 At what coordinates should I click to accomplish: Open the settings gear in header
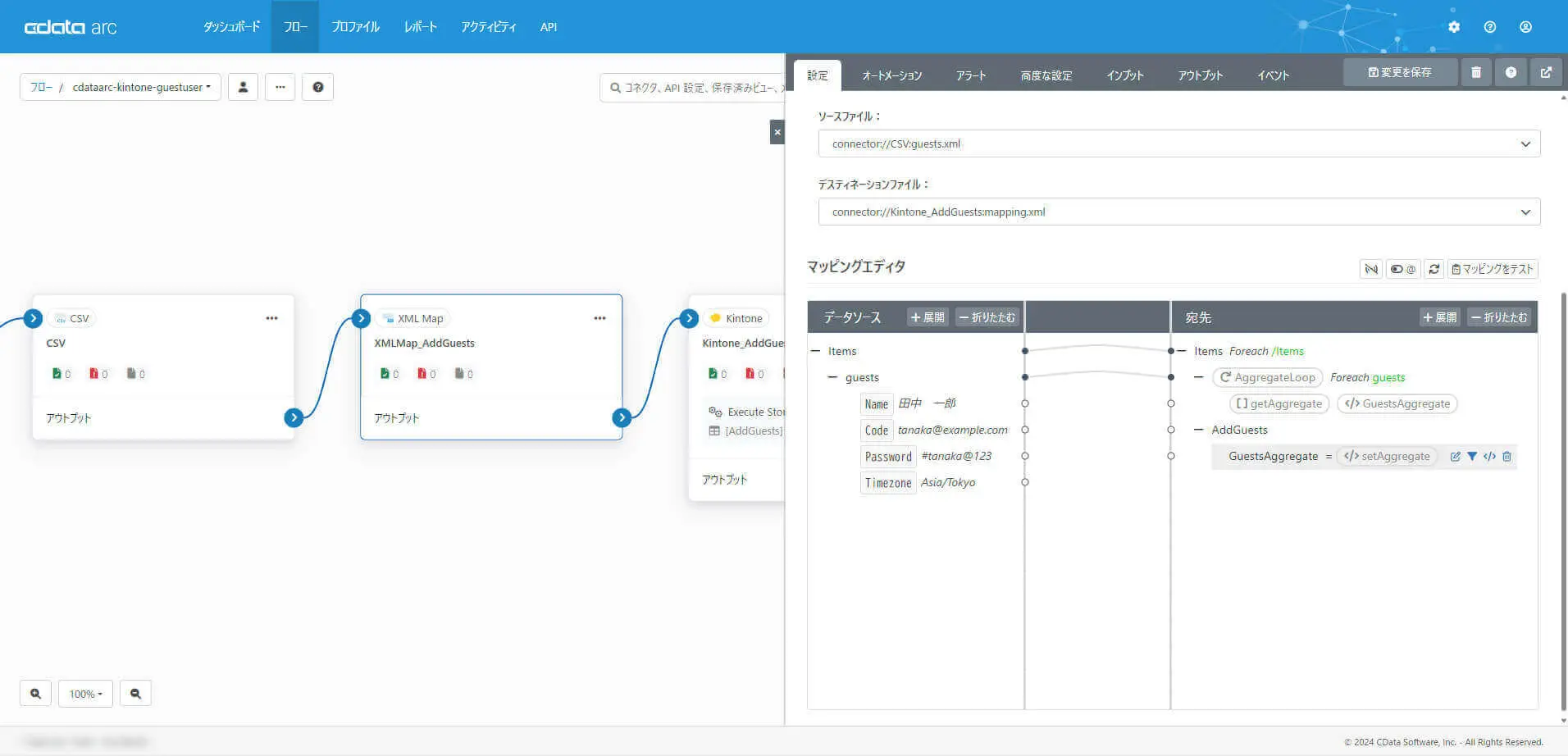pyautogui.click(x=1454, y=27)
